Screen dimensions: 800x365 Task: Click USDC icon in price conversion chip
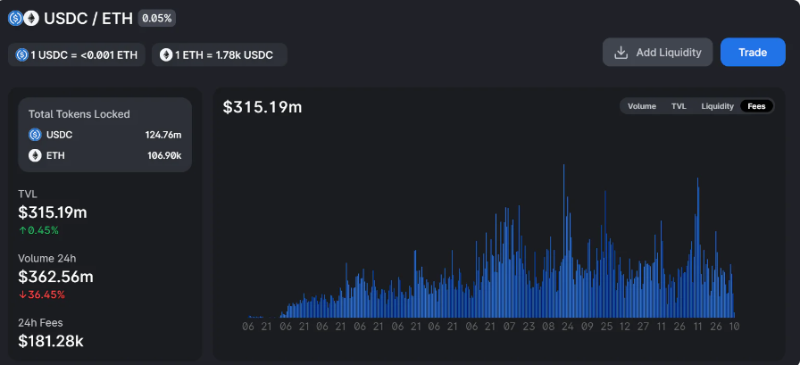(x=22, y=55)
